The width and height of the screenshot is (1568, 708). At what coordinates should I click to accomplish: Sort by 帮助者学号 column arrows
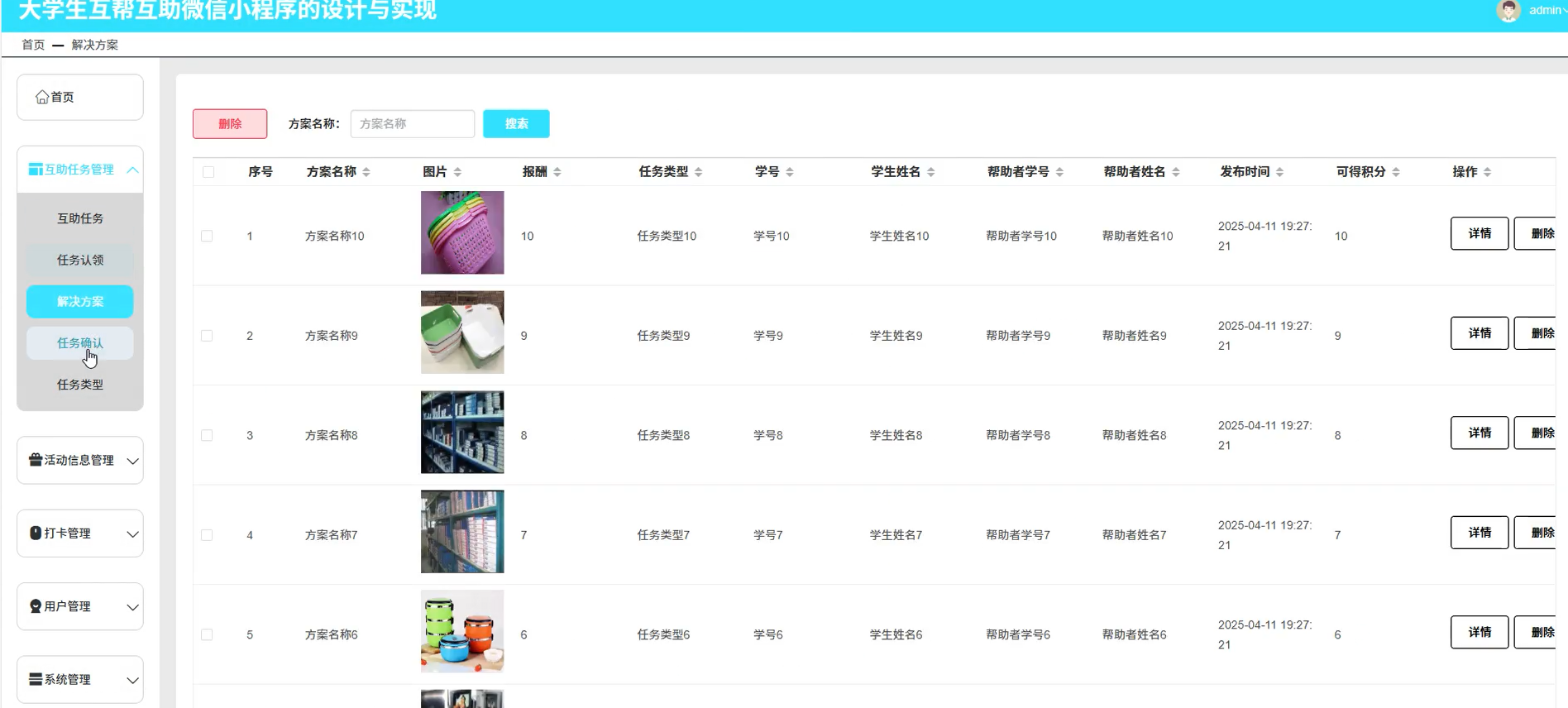tap(1059, 172)
